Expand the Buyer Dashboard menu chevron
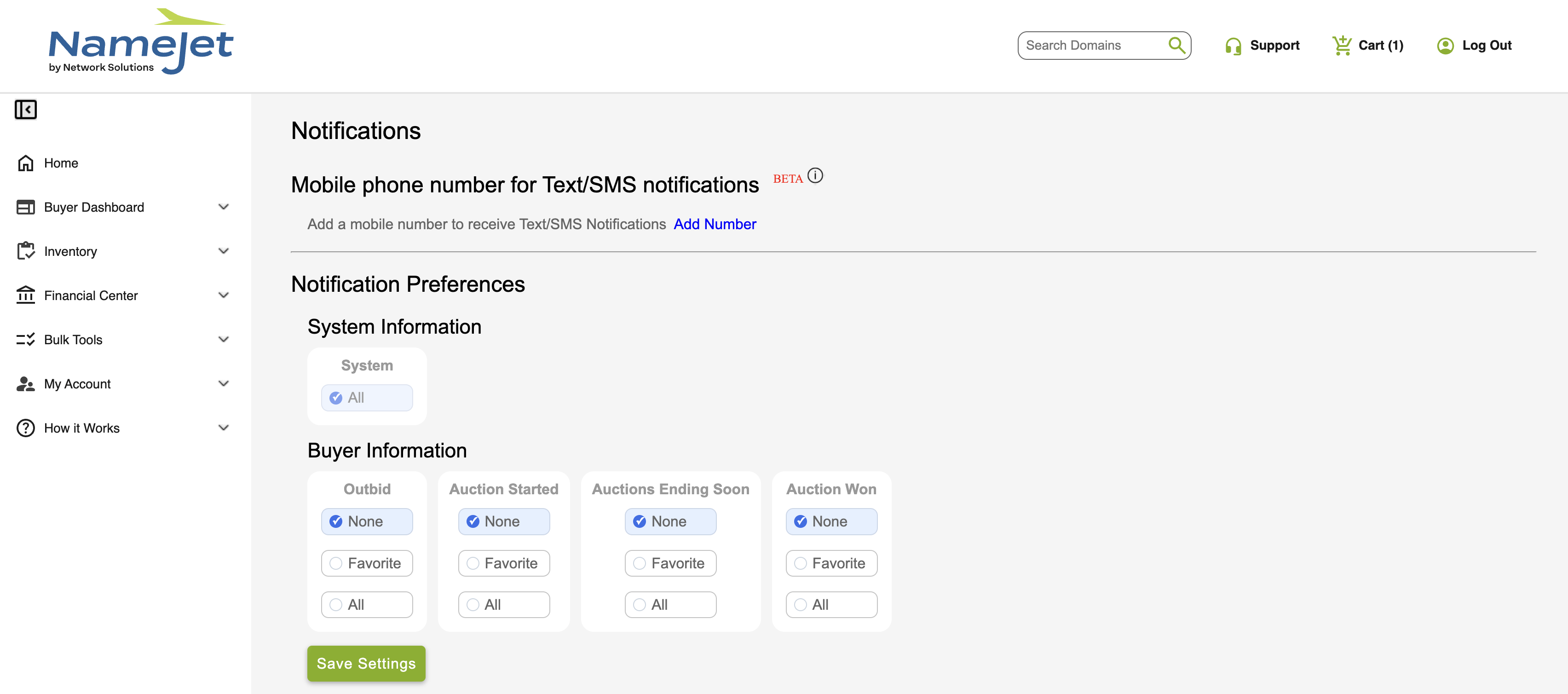Image resolution: width=1568 pixels, height=694 pixels. coord(224,207)
